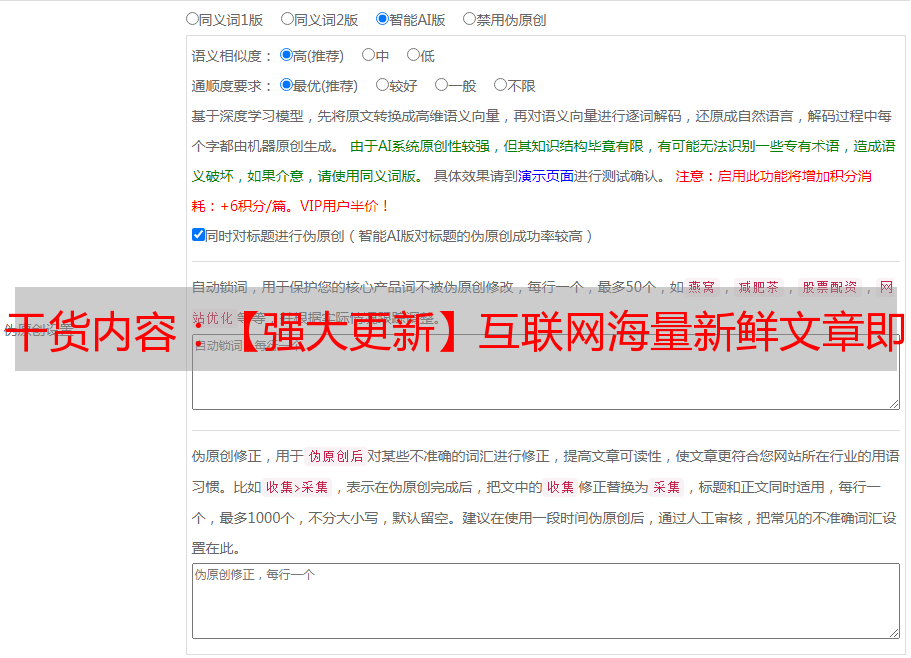Grab the resize handle of 伪原创修正 textarea
The image size is (911, 658).
[x=894, y=633]
